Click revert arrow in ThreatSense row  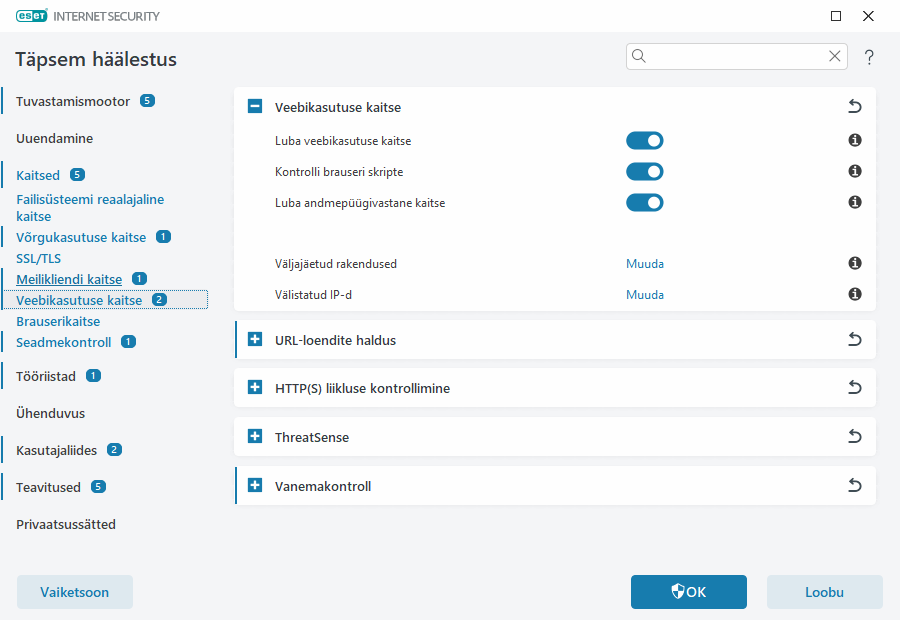point(854,437)
